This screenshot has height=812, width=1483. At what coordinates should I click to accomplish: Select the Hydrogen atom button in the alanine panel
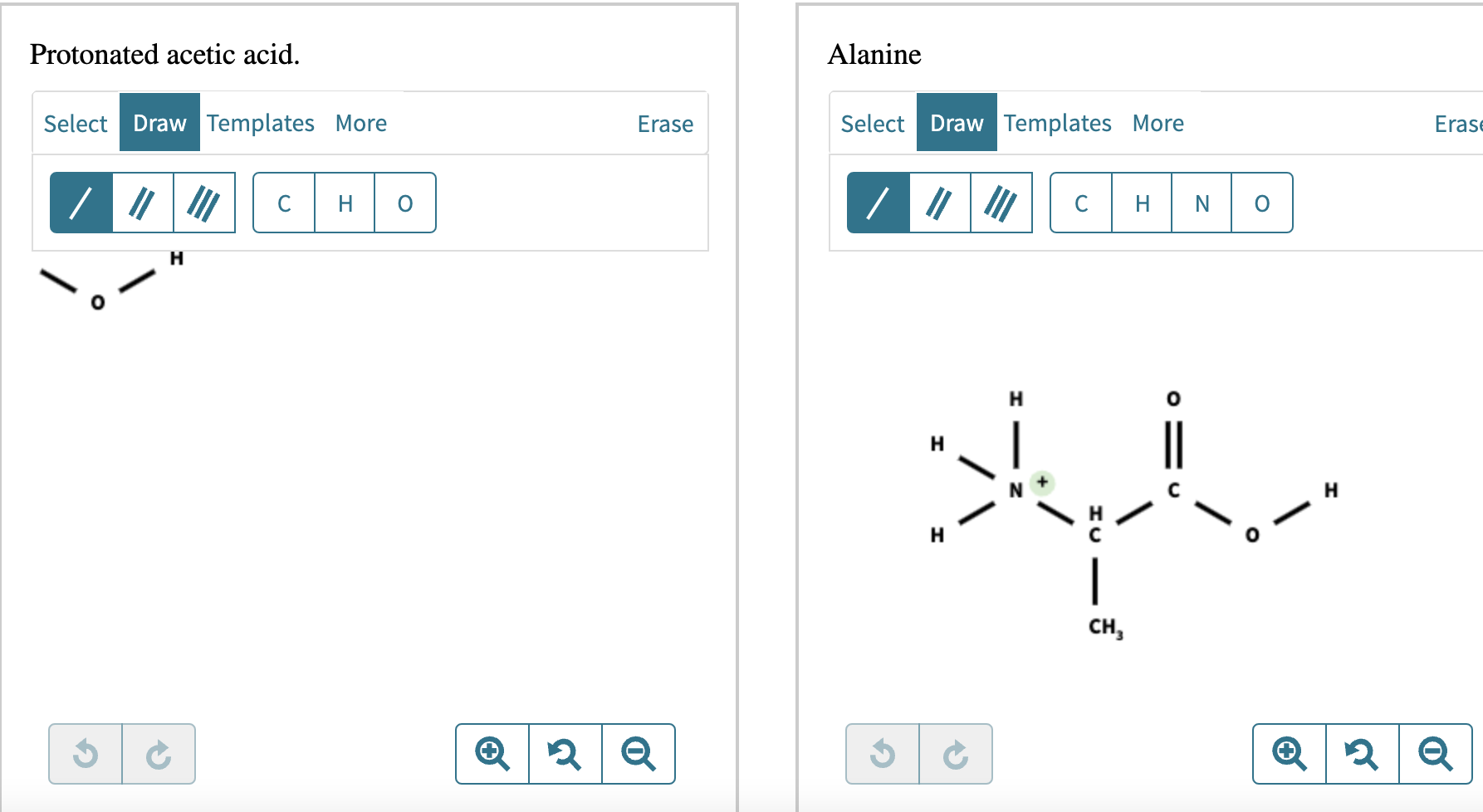tap(1142, 203)
